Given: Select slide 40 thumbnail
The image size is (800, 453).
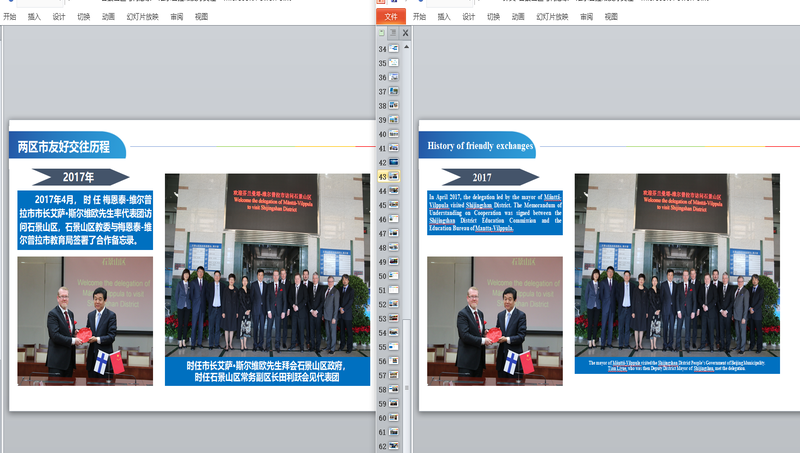Looking at the screenshot, I should pos(393,134).
